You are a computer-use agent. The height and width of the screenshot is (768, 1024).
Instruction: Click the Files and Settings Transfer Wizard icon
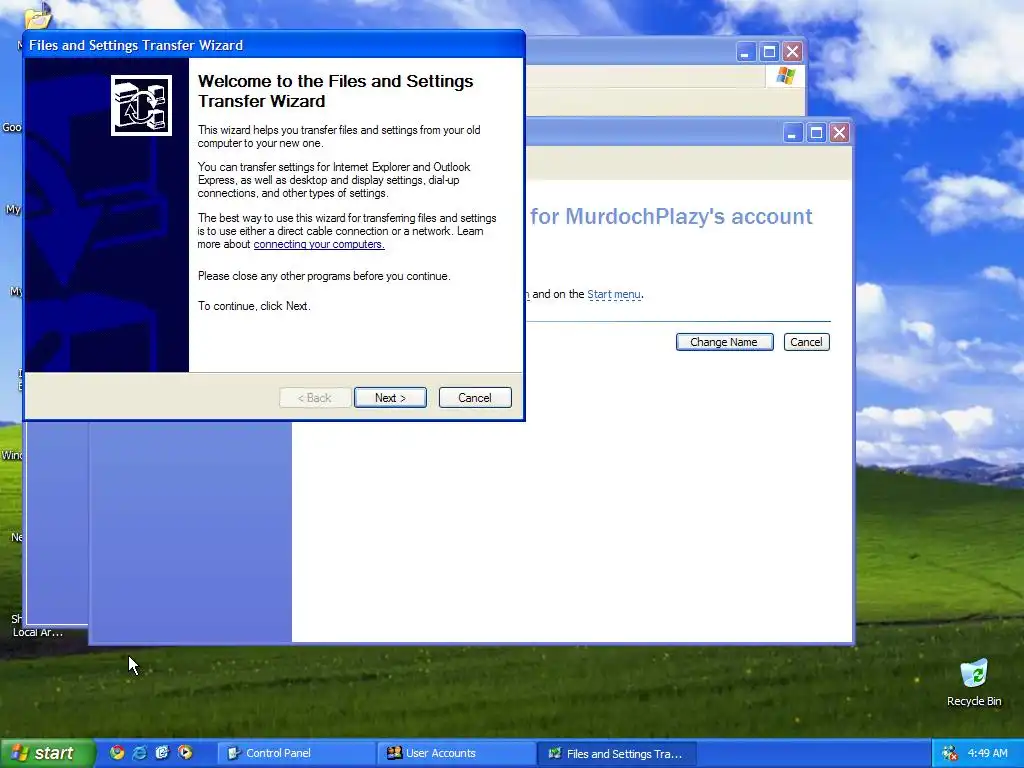(141, 105)
